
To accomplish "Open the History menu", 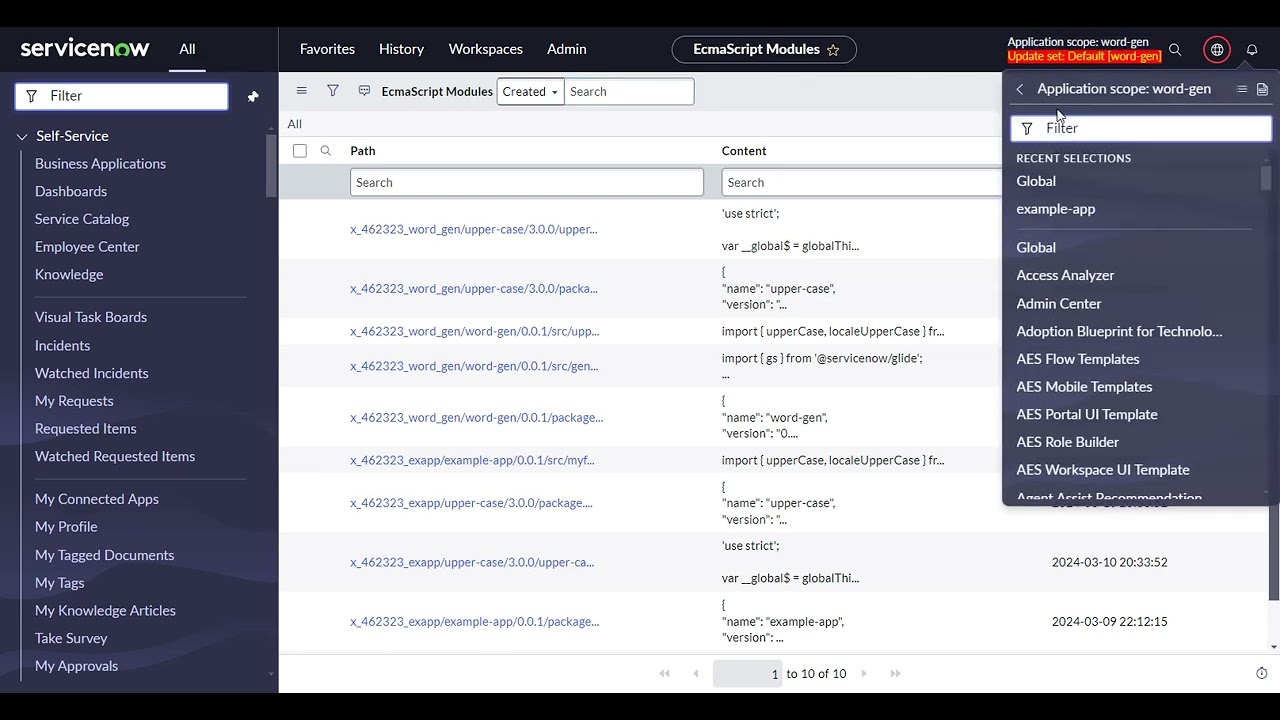I will click(x=401, y=49).
